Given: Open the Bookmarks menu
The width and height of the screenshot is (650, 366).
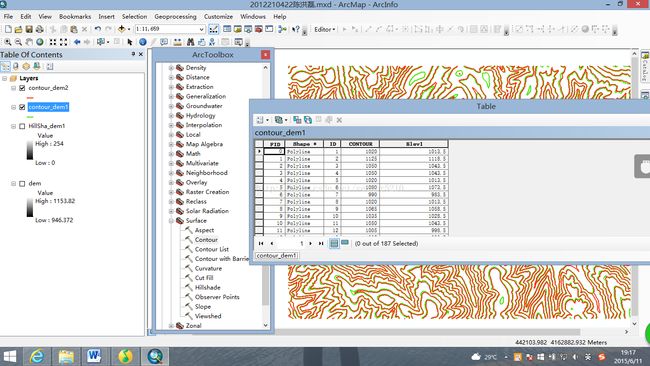Looking at the screenshot, I should 75,17.
